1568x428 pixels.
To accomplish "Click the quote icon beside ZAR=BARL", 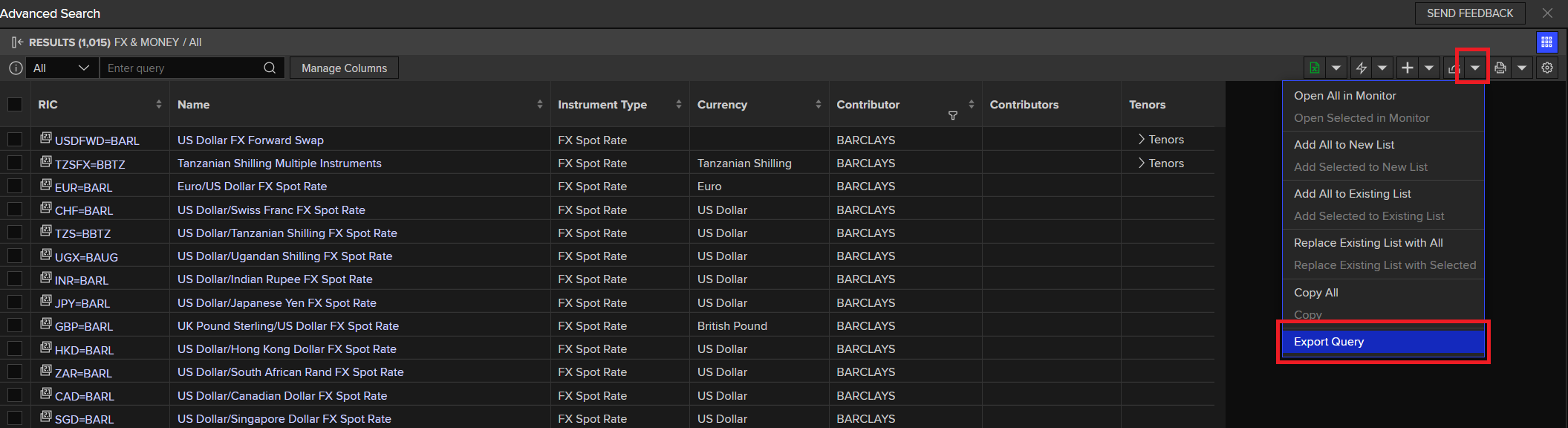I will point(46,370).
